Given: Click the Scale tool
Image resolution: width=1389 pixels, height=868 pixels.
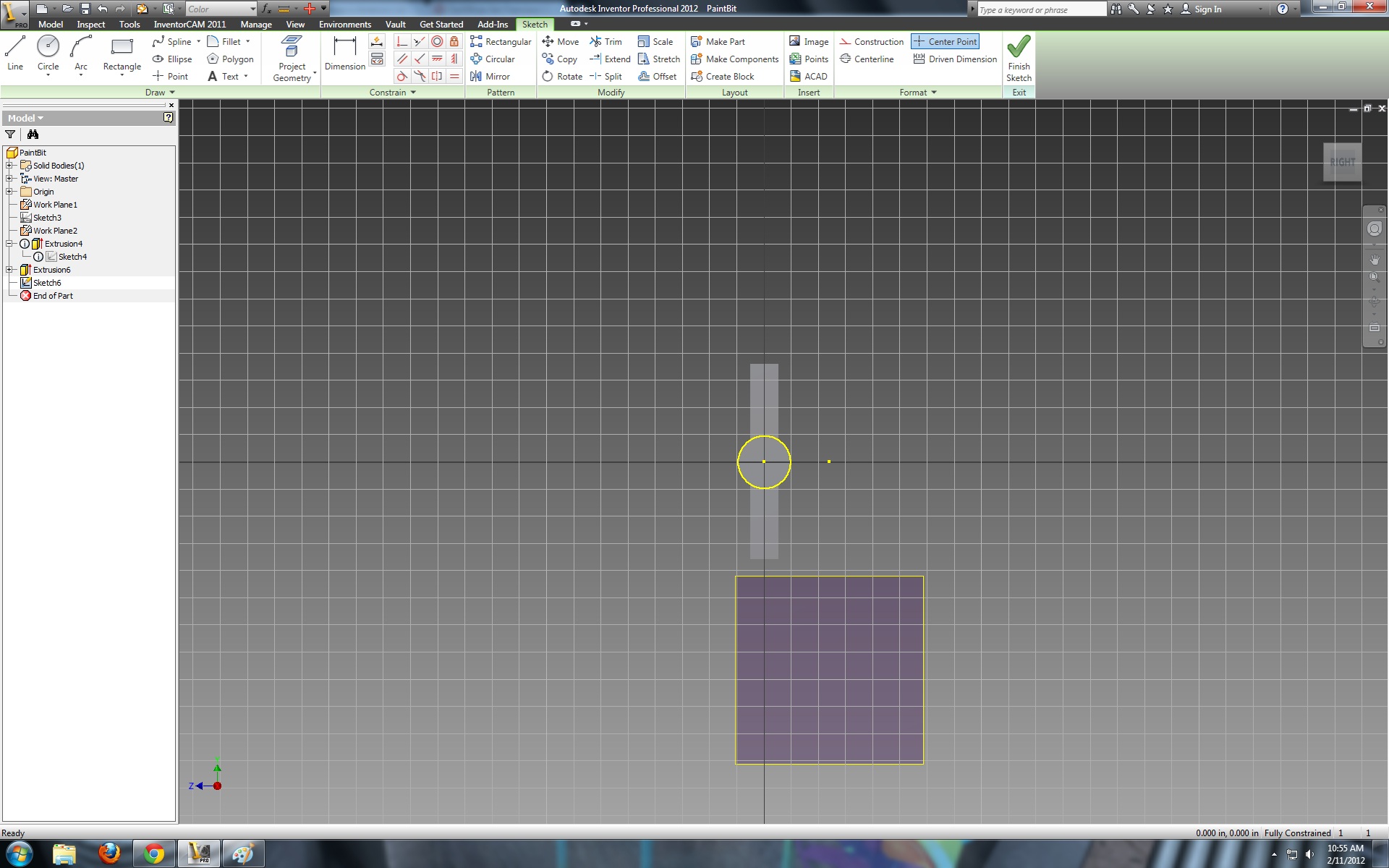Looking at the screenshot, I should (x=655, y=42).
